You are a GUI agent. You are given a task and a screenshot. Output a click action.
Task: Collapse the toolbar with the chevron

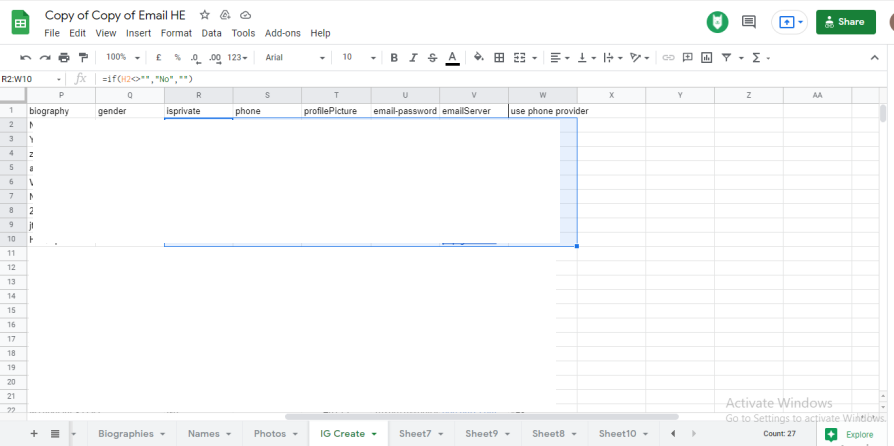tap(875, 58)
